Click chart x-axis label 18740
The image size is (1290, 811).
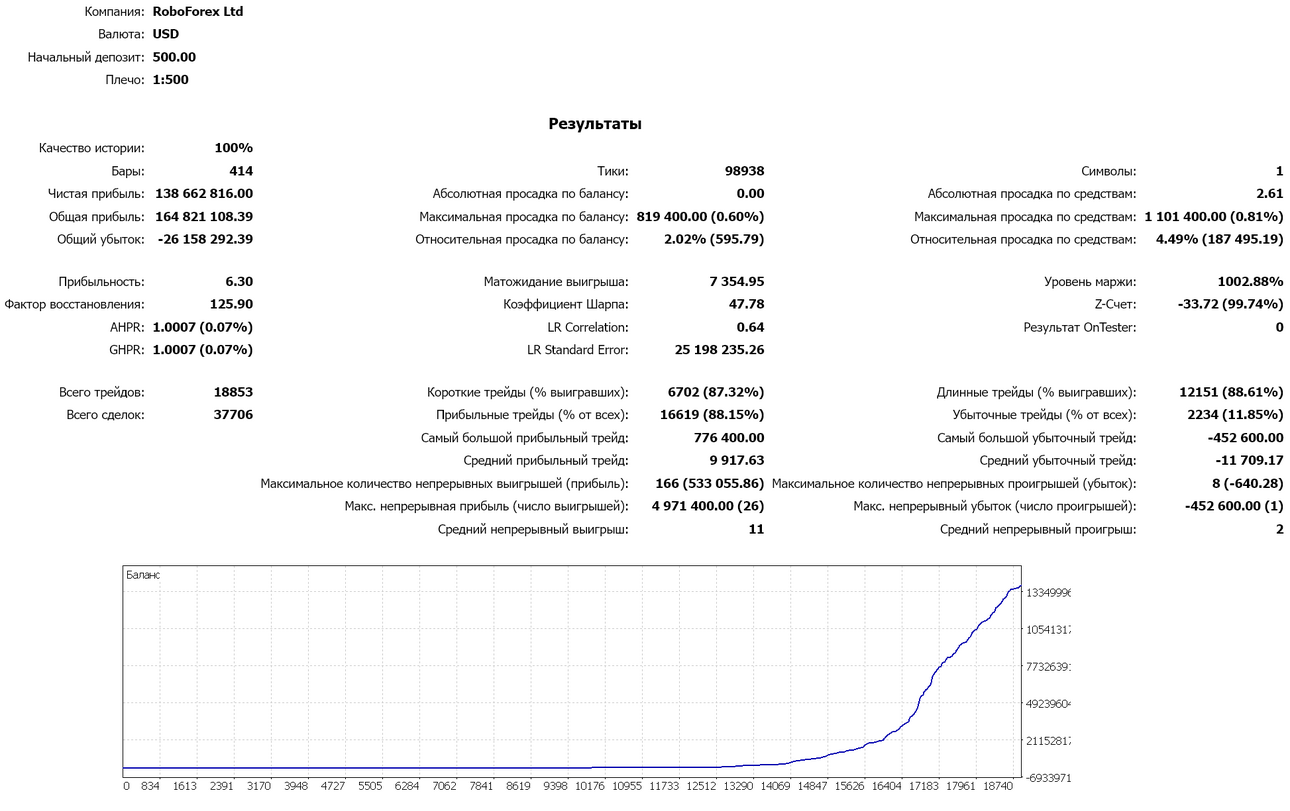coord(1000,786)
